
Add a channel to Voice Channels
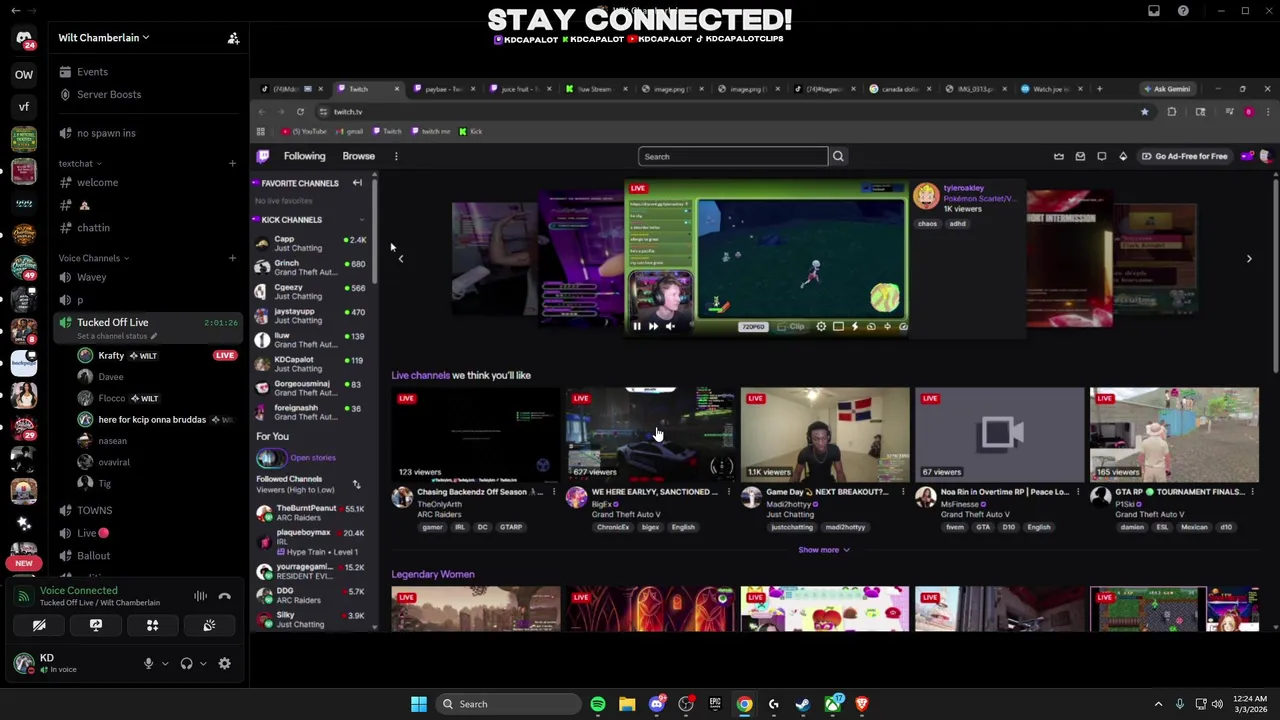[232, 258]
